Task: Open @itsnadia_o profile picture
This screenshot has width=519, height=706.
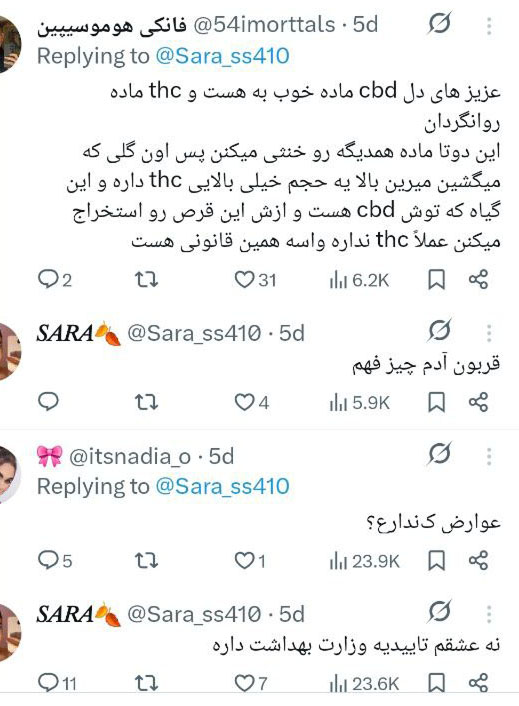Action: coord(10,474)
